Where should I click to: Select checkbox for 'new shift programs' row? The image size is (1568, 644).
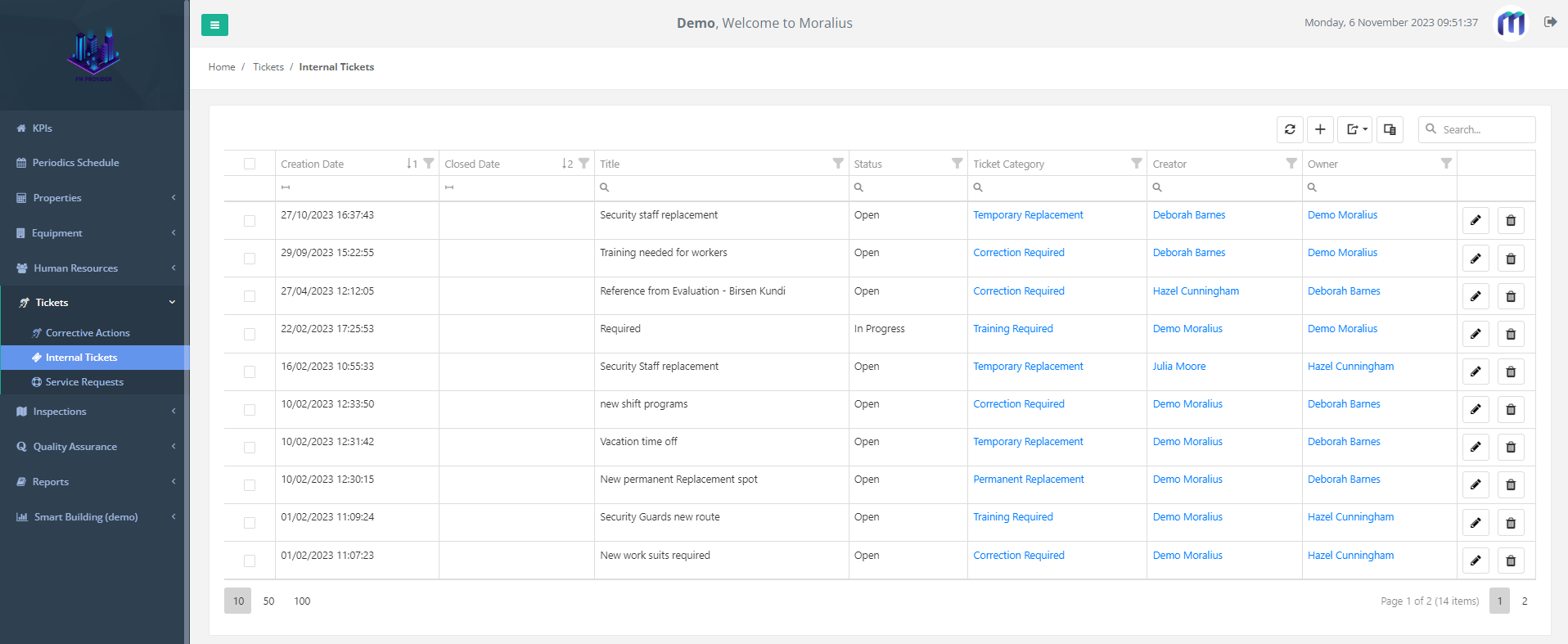[x=250, y=410]
